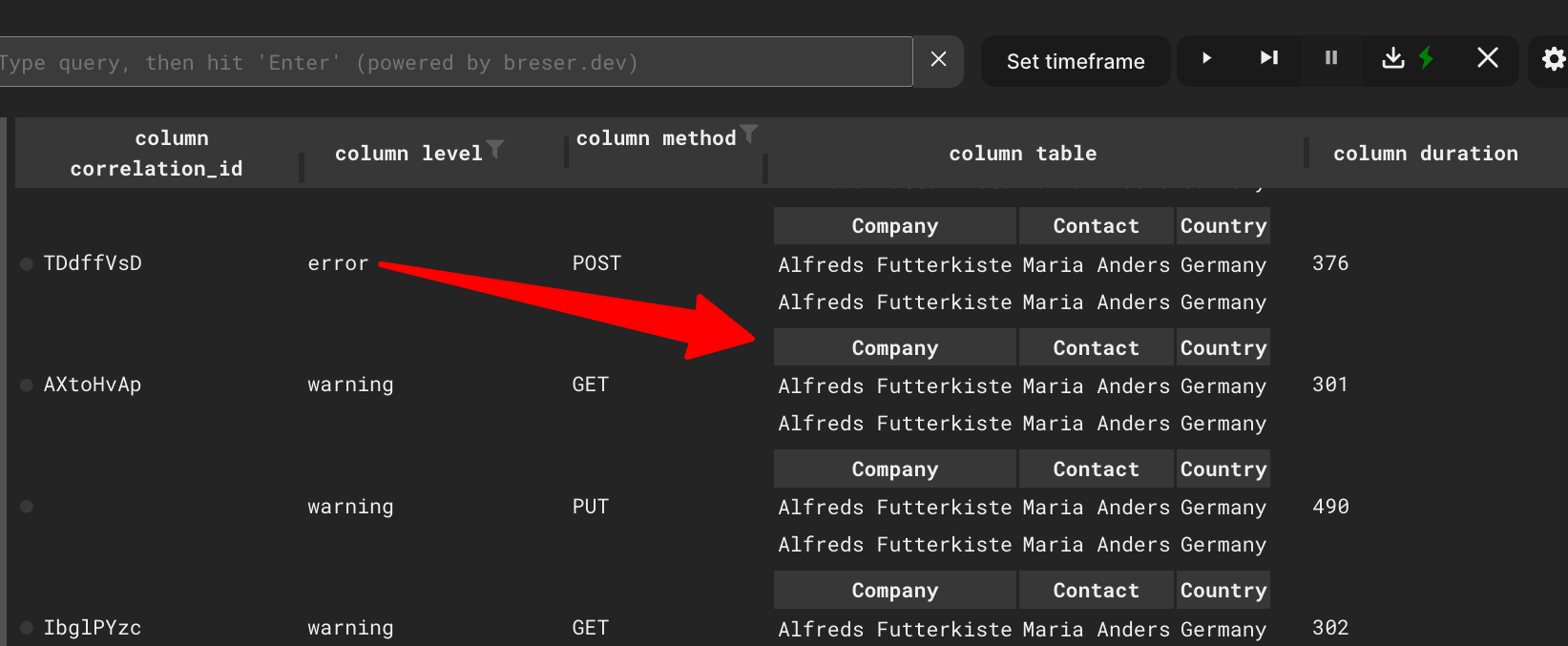Clear the query with the X button
The image size is (1568, 646).
pyautogui.click(x=938, y=60)
